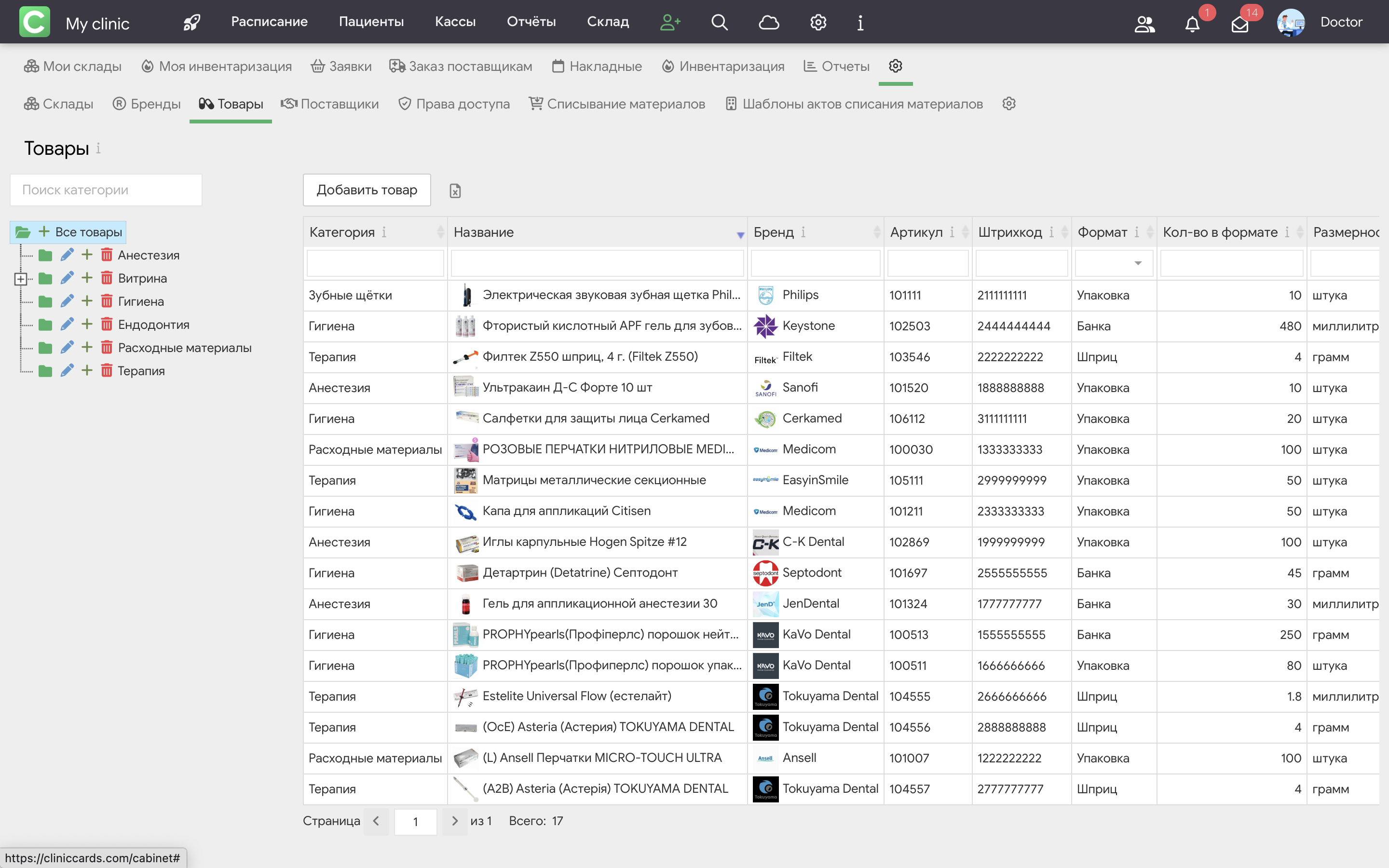1389x868 pixels.
Task: Open Отчёты menu
Action: [531, 22]
